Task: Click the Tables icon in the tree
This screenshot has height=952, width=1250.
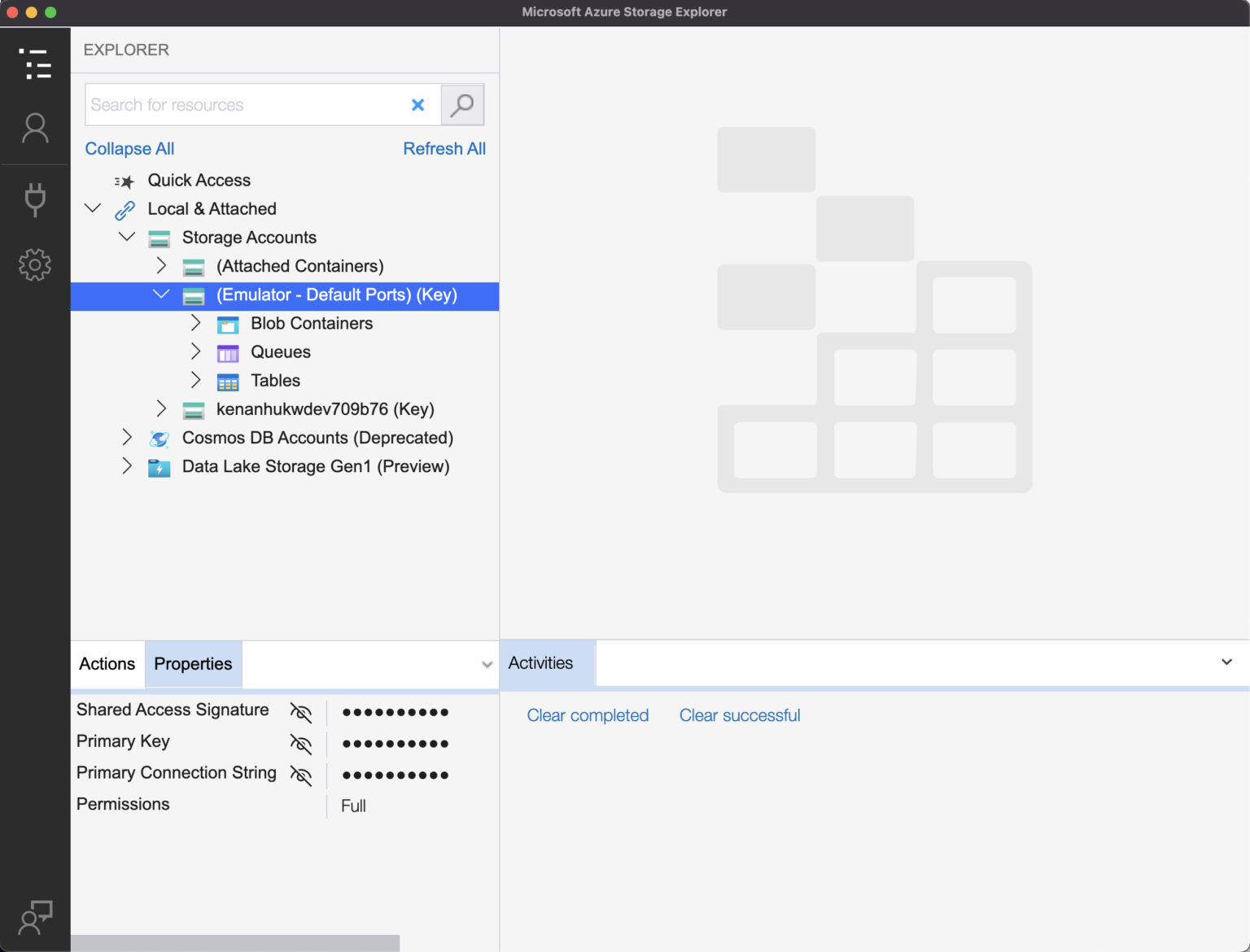Action: click(x=227, y=381)
